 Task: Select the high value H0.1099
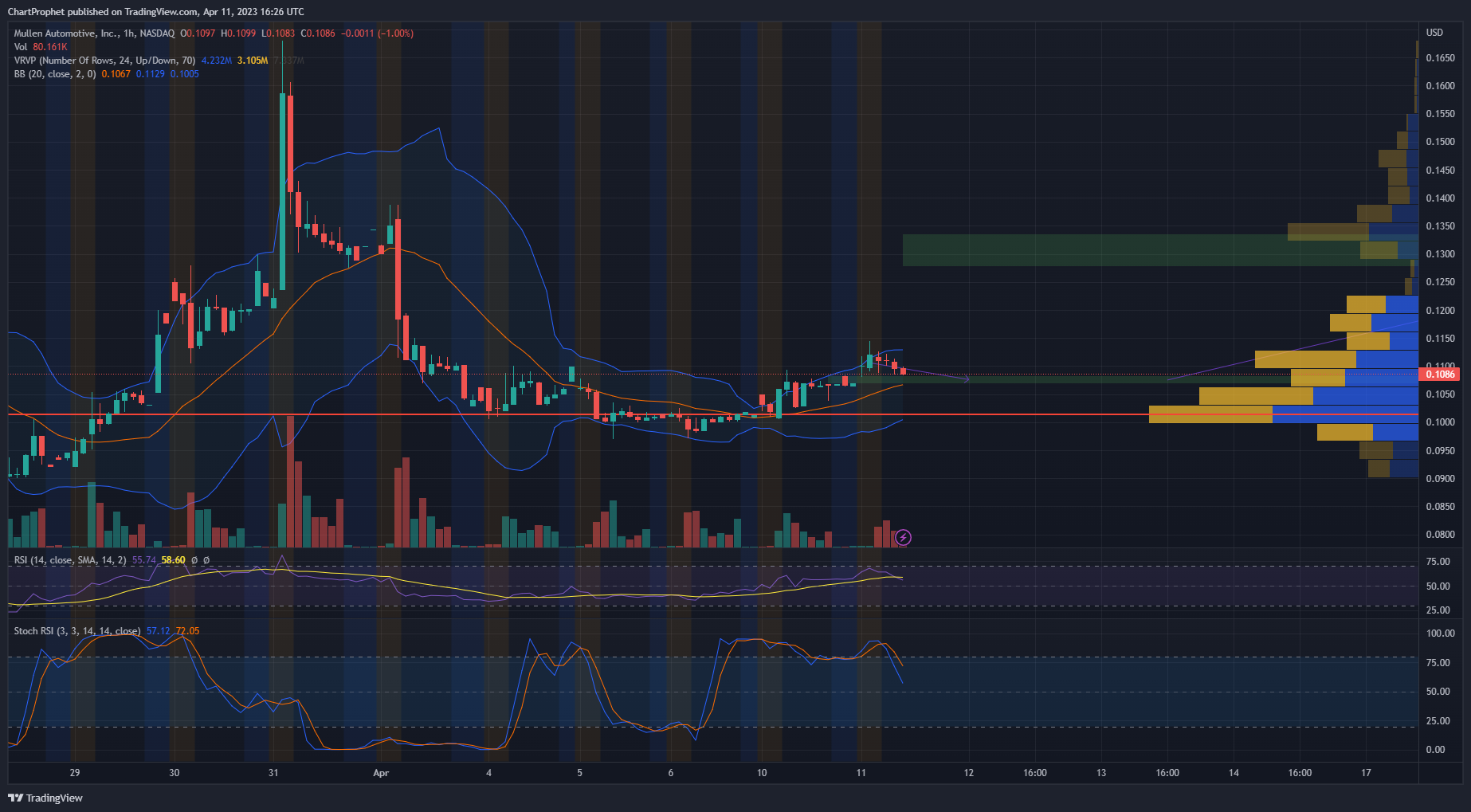(x=238, y=33)
